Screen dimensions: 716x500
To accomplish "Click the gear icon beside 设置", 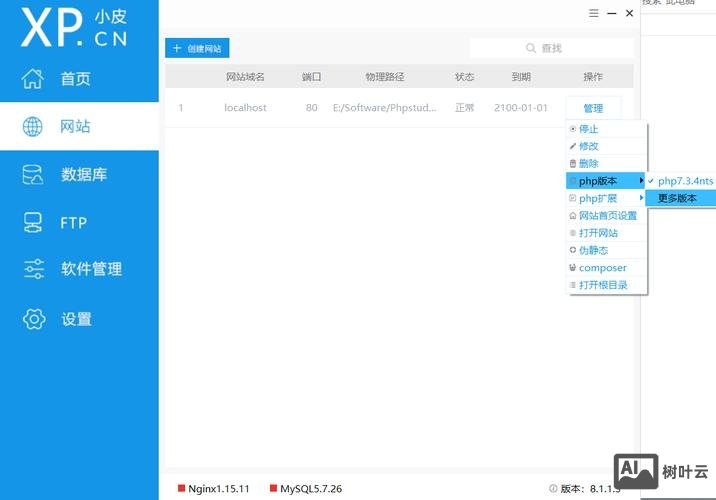I will pos(34,319).
